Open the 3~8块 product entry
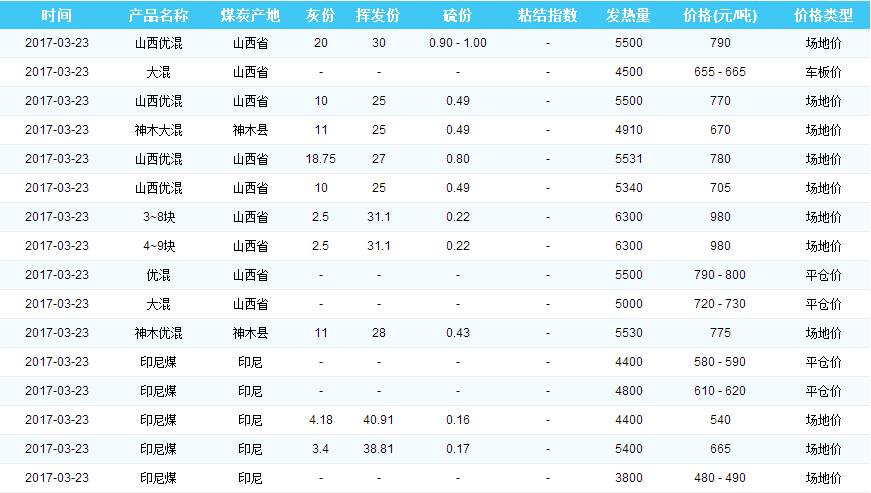The width and height of the screenshot is (871, 493). 158,217
